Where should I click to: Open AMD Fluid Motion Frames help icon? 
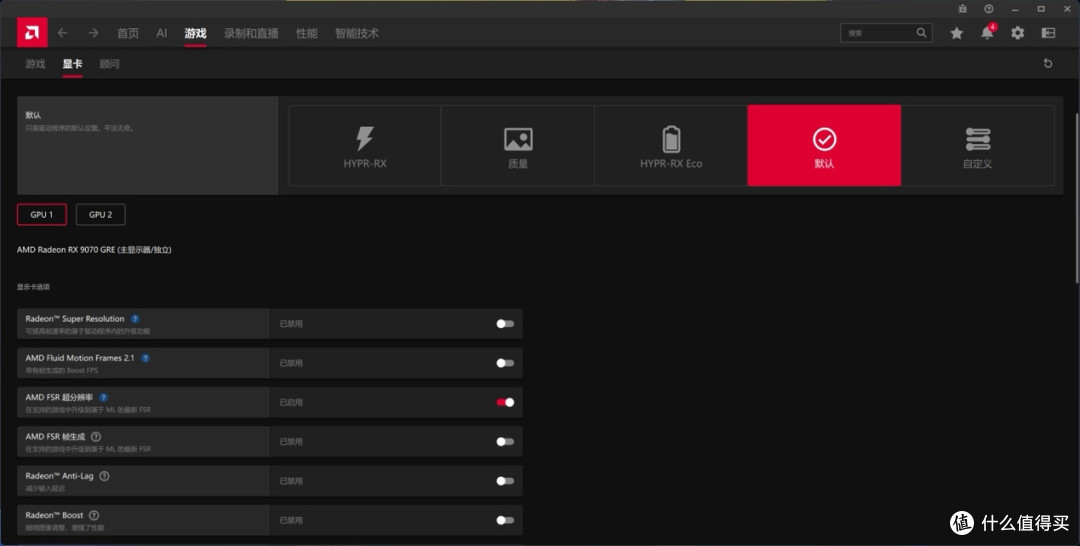(x=145, y=358)
